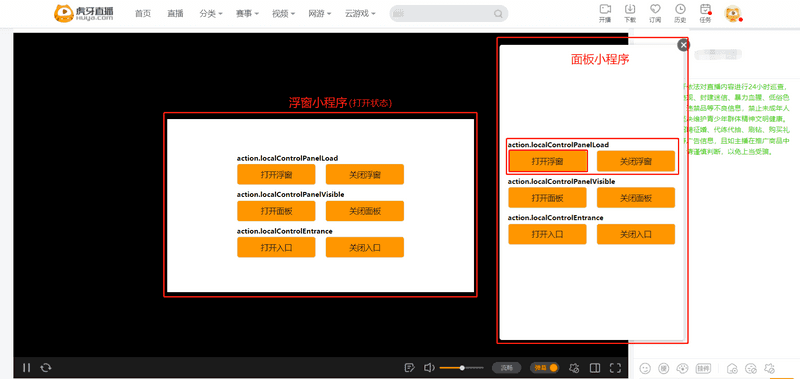This screenshot has width=800, height=379.
Task: Open danmaku settings gear in player bar
Action: [574, 367]
